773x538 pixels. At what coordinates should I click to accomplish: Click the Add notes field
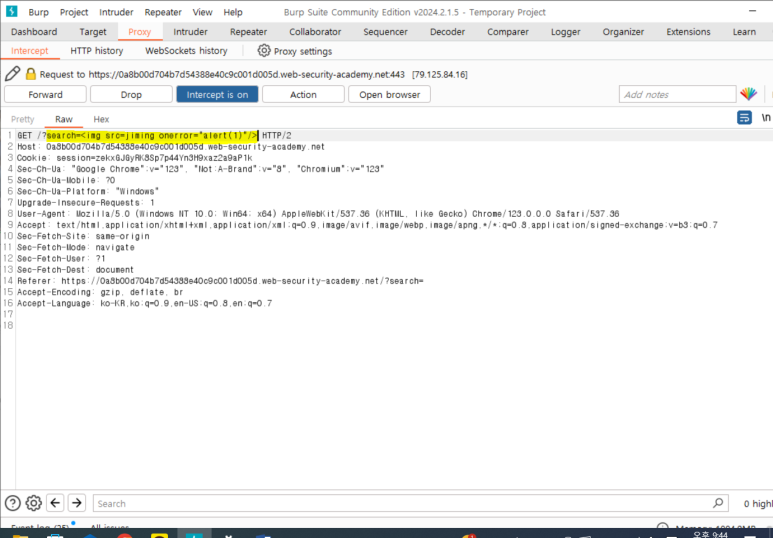coord(677,94)
